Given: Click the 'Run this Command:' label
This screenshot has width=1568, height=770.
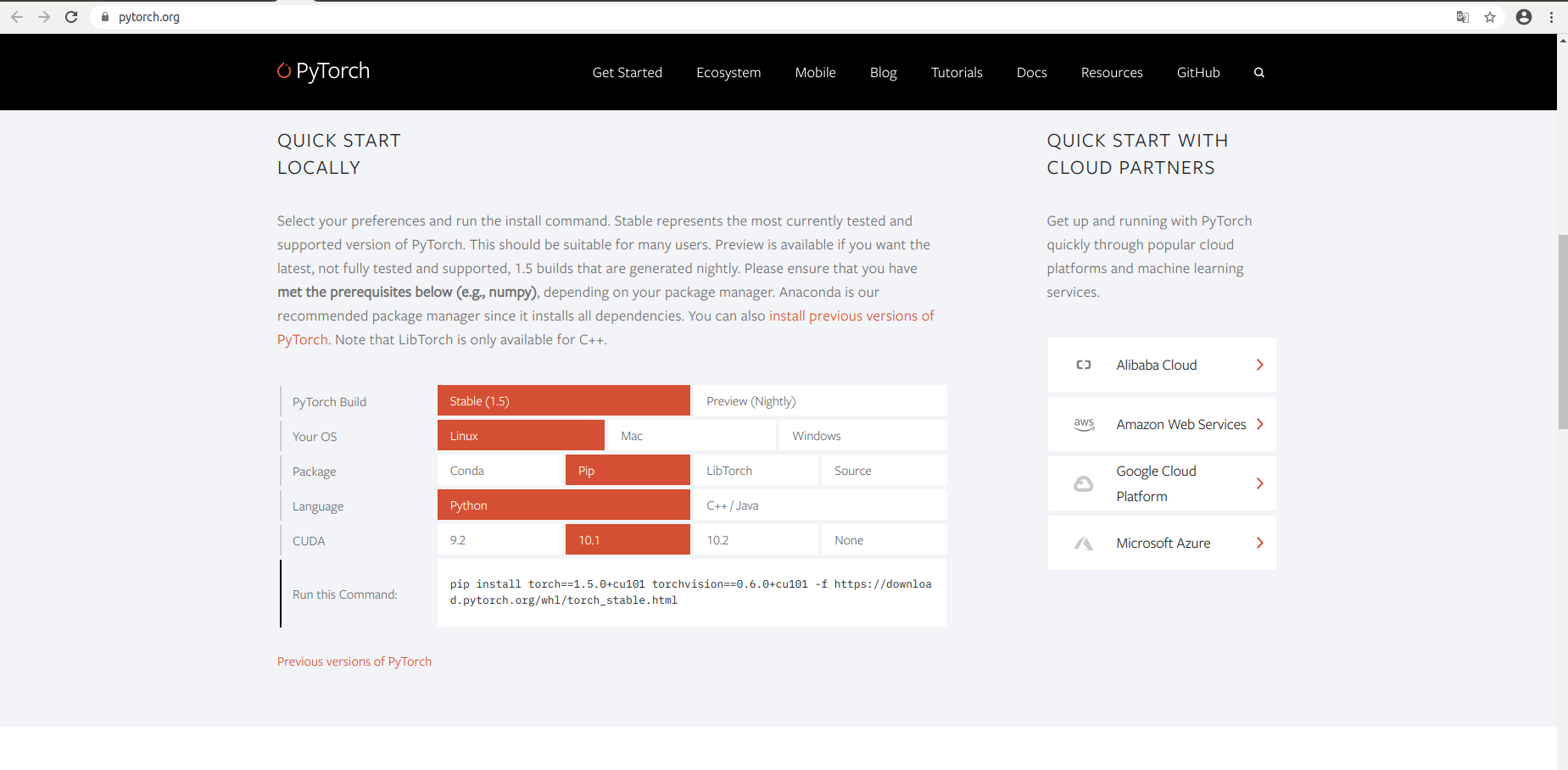Looking at the screenshot, I should 345,594.
